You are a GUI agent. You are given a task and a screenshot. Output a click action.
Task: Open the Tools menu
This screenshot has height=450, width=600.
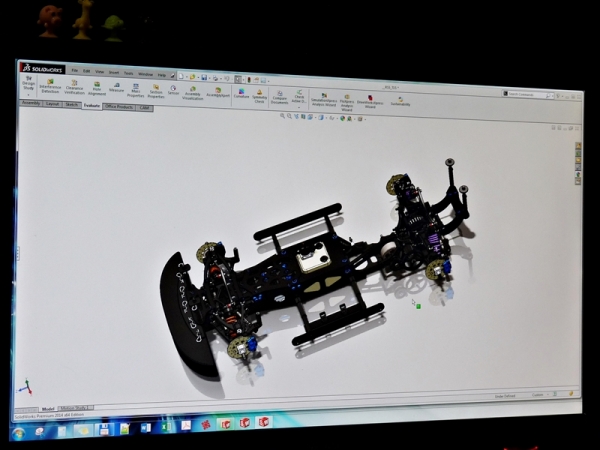[x=128, y=73]
